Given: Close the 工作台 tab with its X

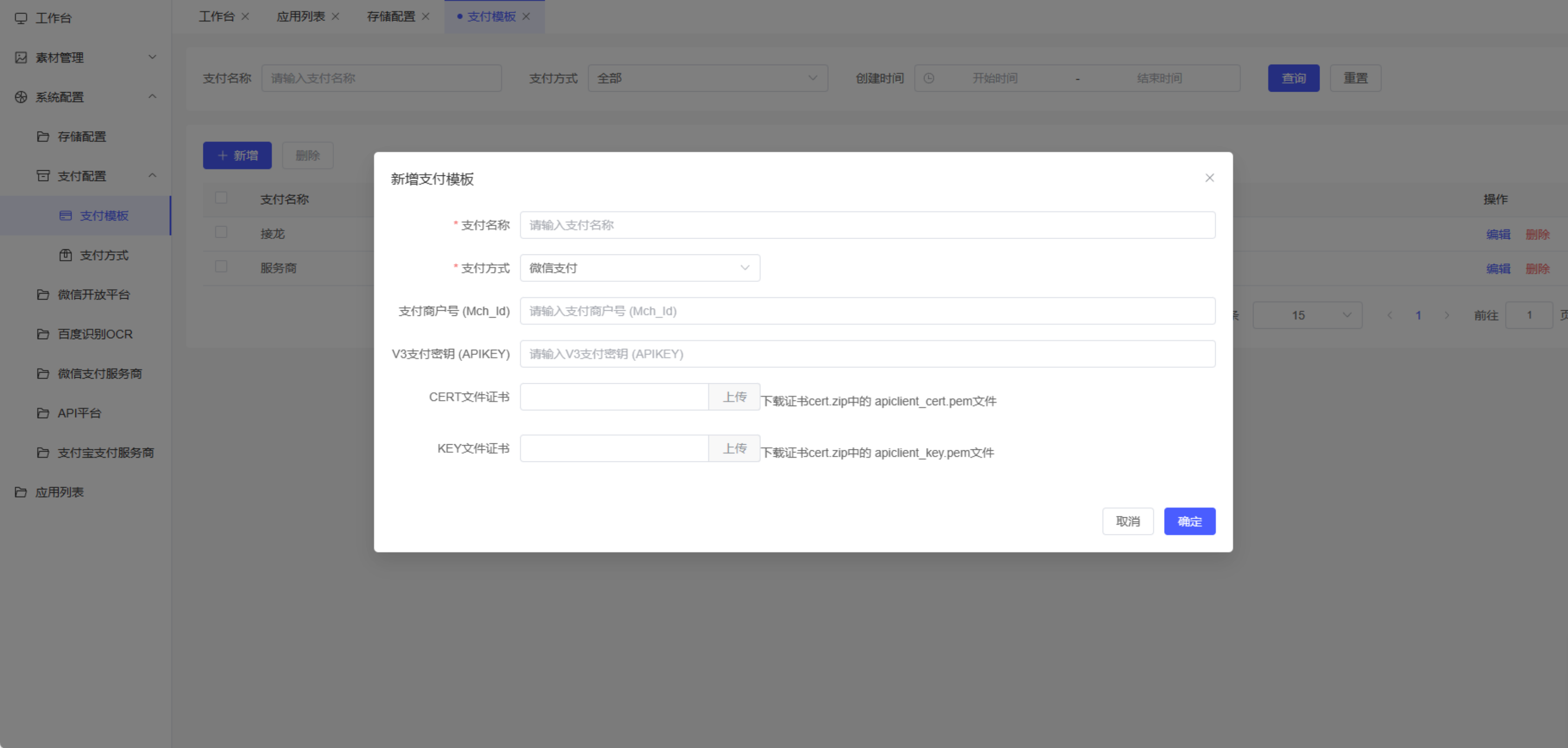Looking at the screenshot, I should [x=245, y=16].
